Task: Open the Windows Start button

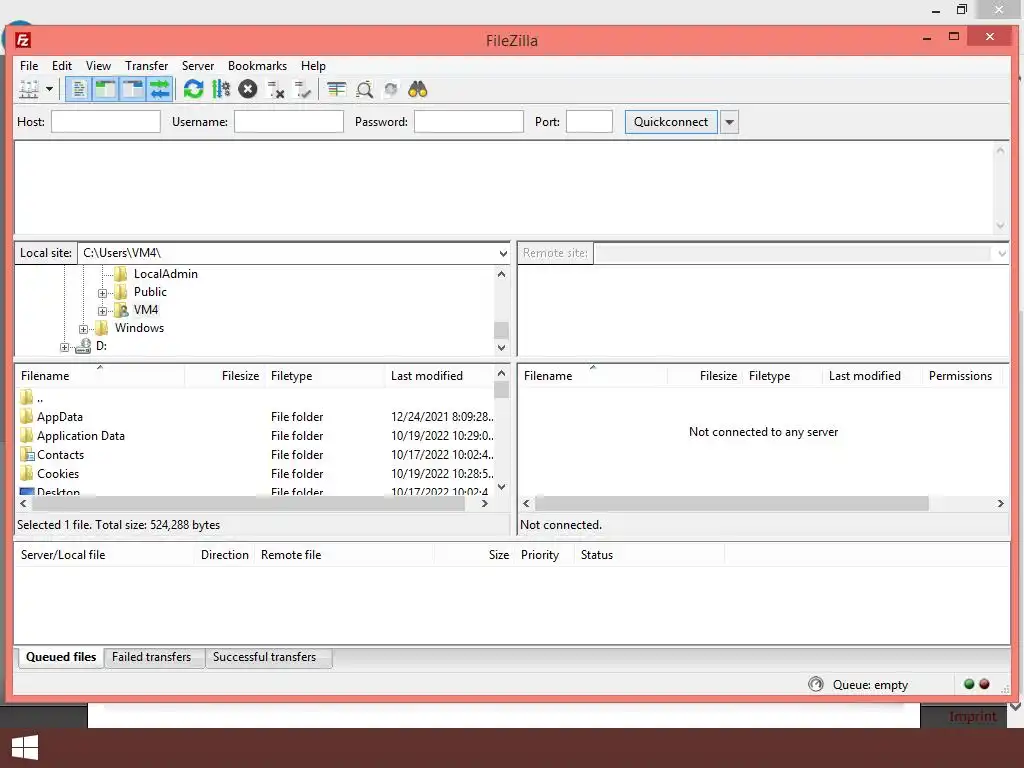Action: point(25,748)
